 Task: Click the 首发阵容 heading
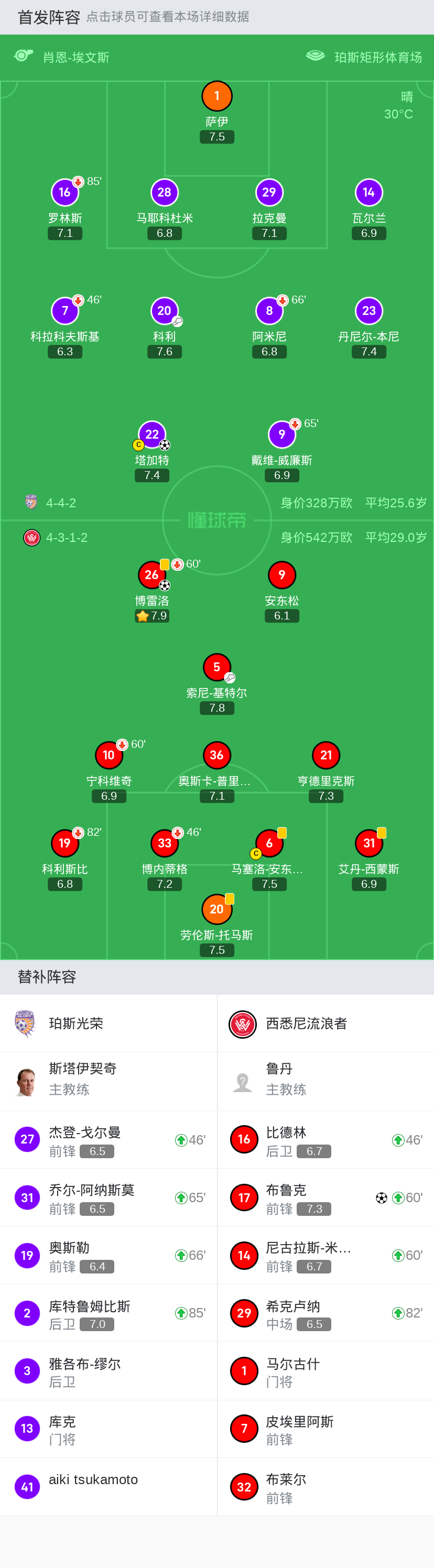pyautogui.click(x=49, y=17)
